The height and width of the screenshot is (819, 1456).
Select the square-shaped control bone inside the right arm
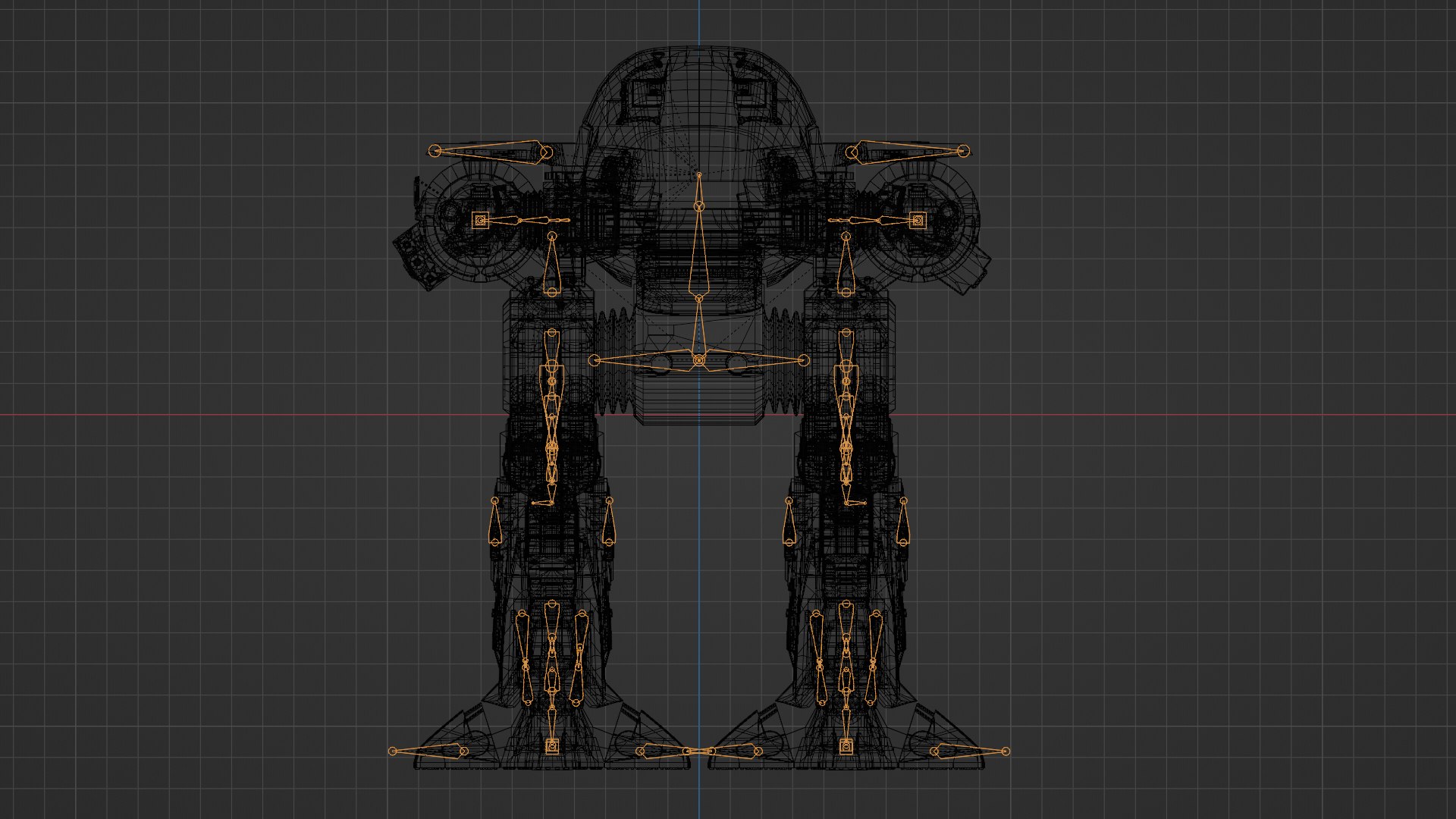pos(918,221)
